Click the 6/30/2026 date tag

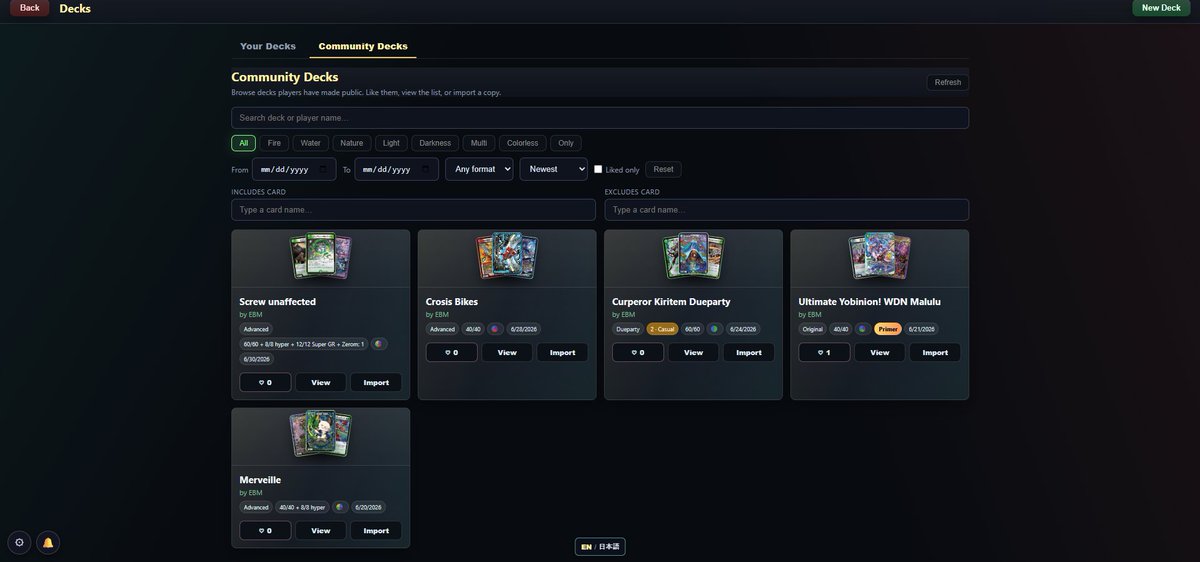(x=257, y=359)
